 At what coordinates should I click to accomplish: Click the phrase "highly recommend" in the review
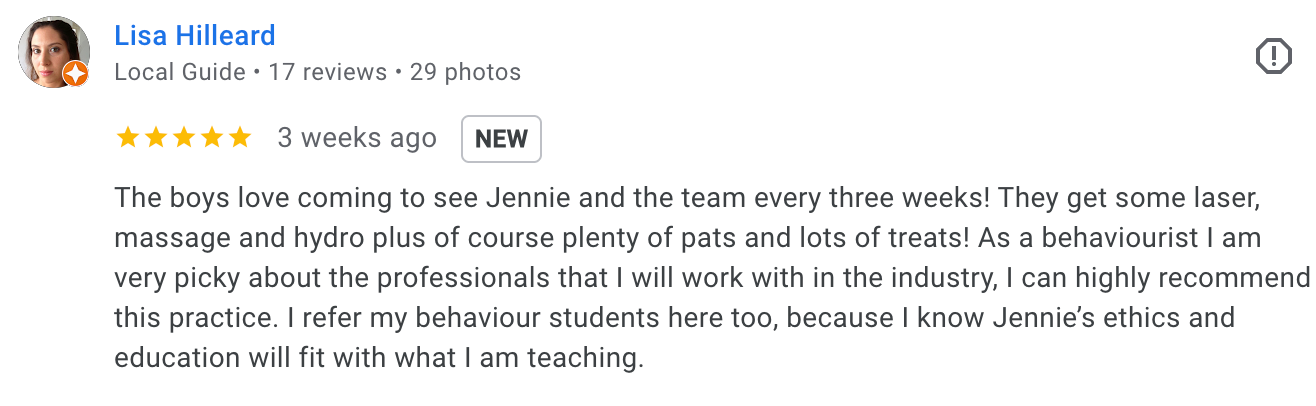pos(1190,278)
